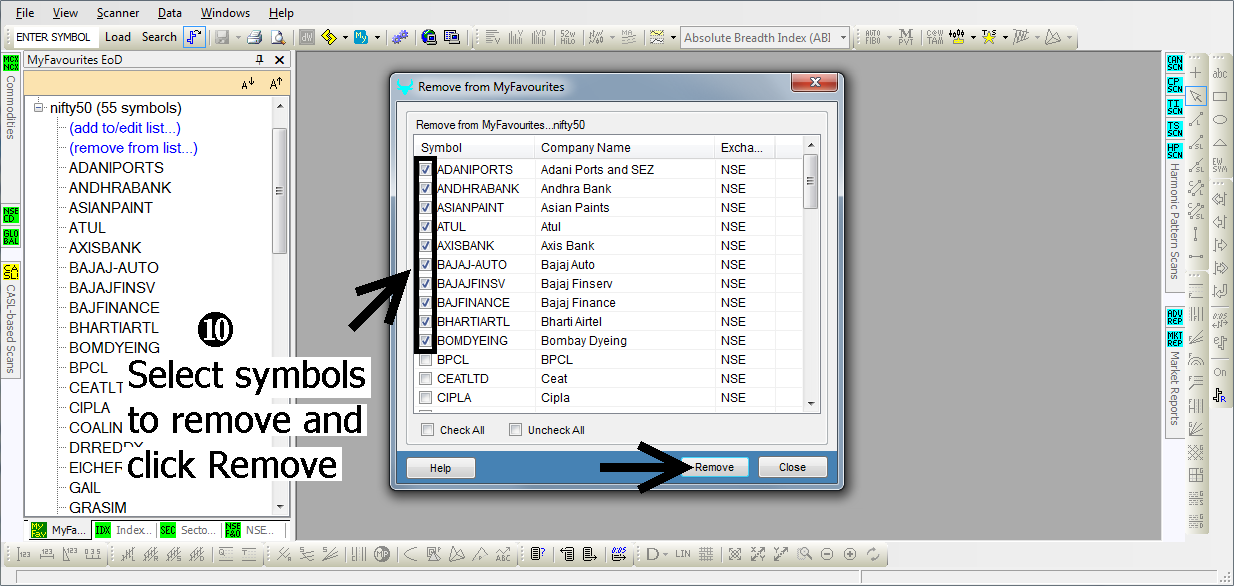Select the crosshair plus tool

[1196, 73]
